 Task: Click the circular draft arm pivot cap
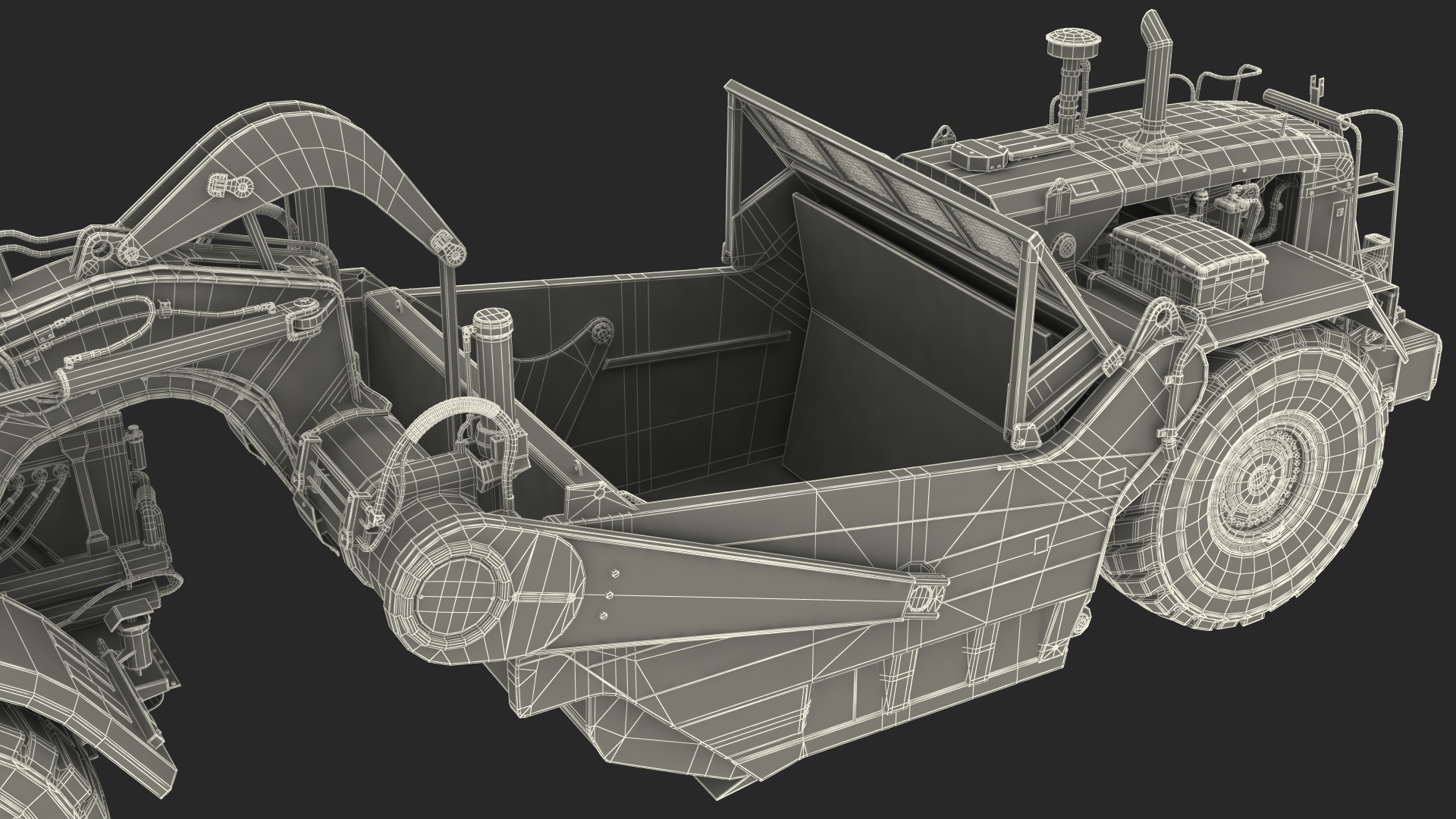pyautogui.click(x=456, y=596)
